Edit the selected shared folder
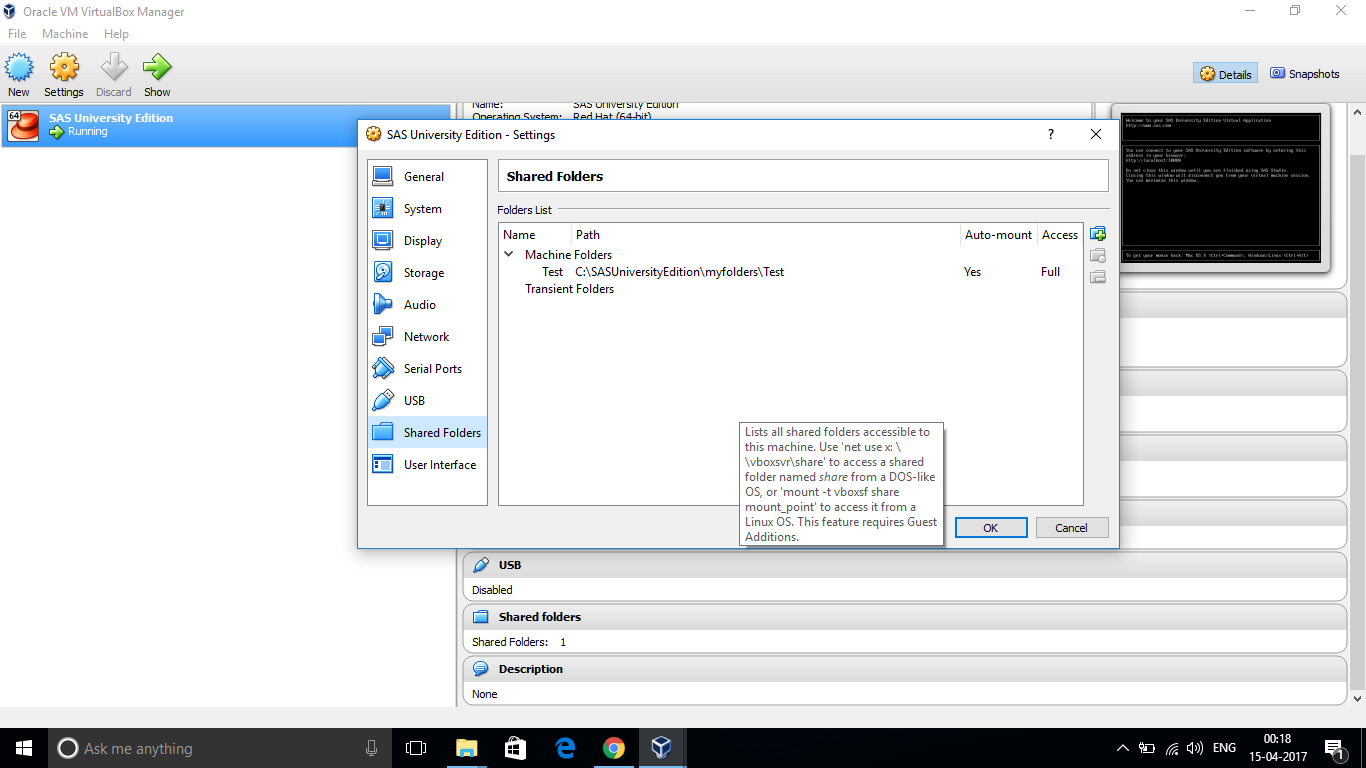1366x768 pixels. point(1097,255)
